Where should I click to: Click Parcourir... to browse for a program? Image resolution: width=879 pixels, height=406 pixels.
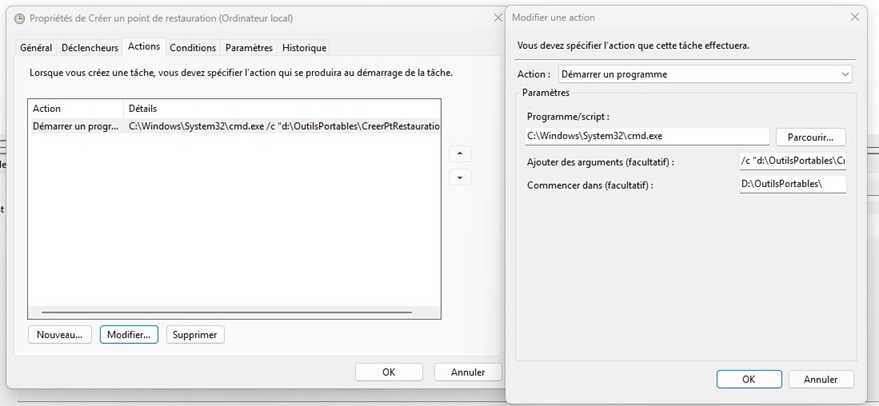click(x=810, y=136)
